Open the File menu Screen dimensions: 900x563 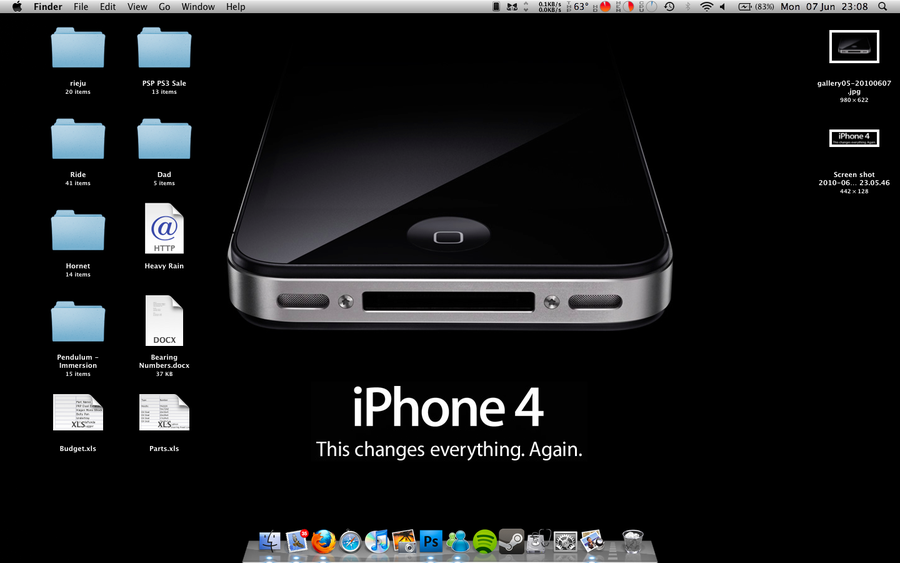click(81, 7)
